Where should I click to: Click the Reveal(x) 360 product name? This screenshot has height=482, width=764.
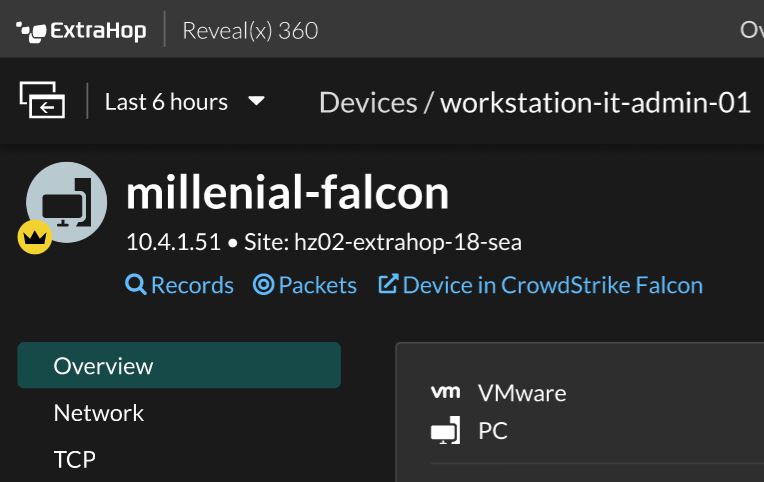pyautogui.click(x=250, y=31)
